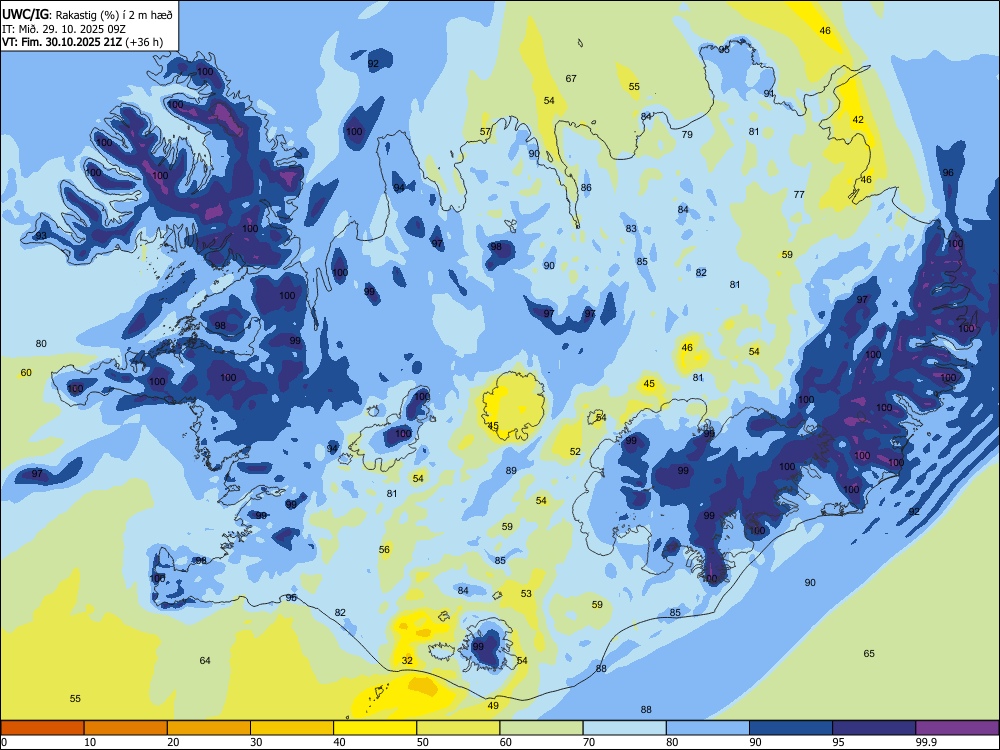Click the pale green 60–70 legend swatch
The image size is (1000, 750).
click(541, 728)
